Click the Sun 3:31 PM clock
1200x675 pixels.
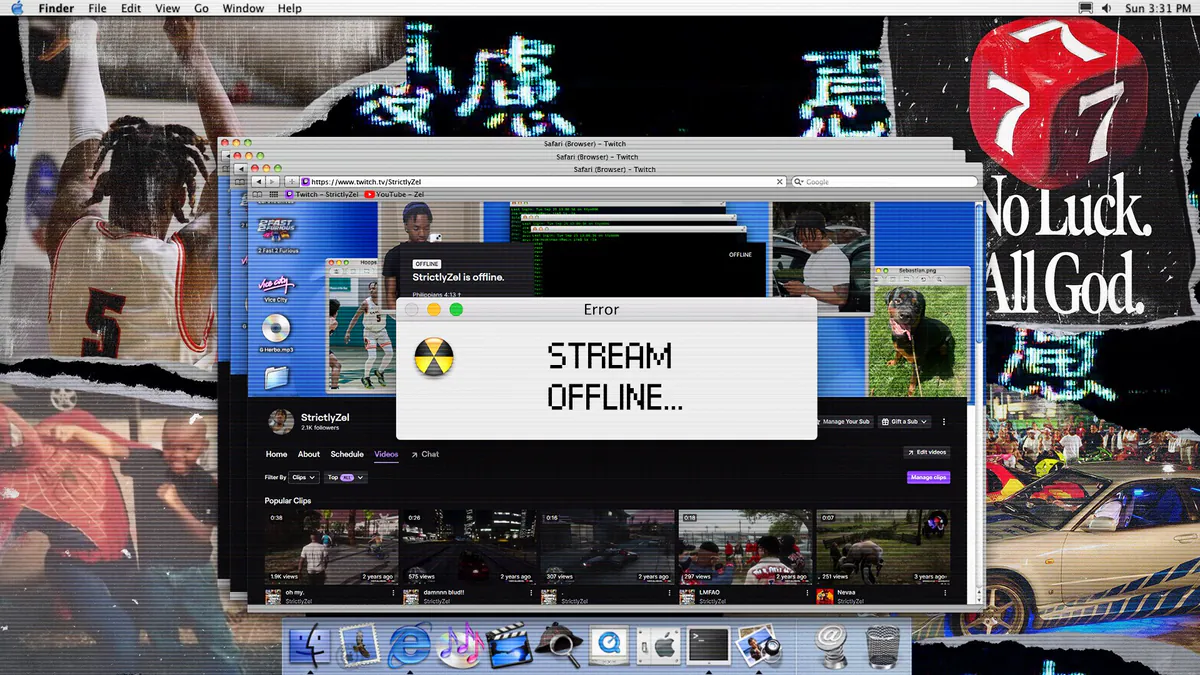(1158, 8)
